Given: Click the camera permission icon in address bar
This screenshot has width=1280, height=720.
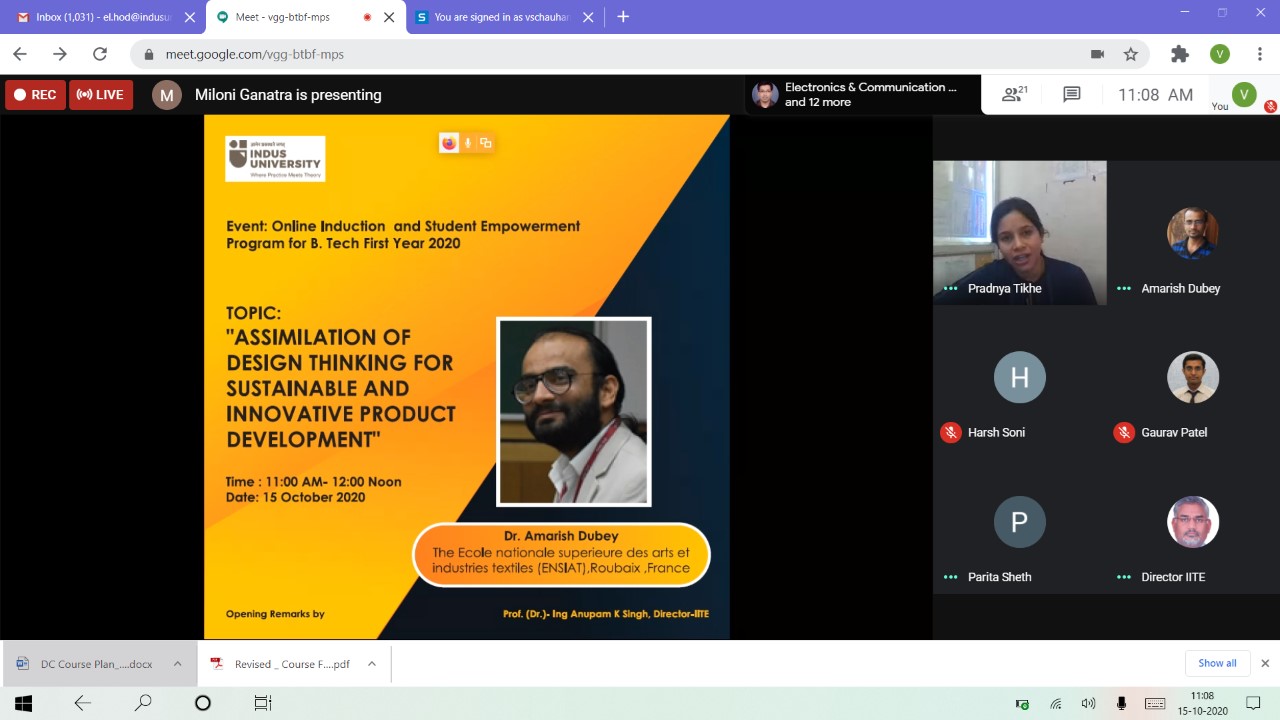Looking at the screenshot, I should 1097,54.
